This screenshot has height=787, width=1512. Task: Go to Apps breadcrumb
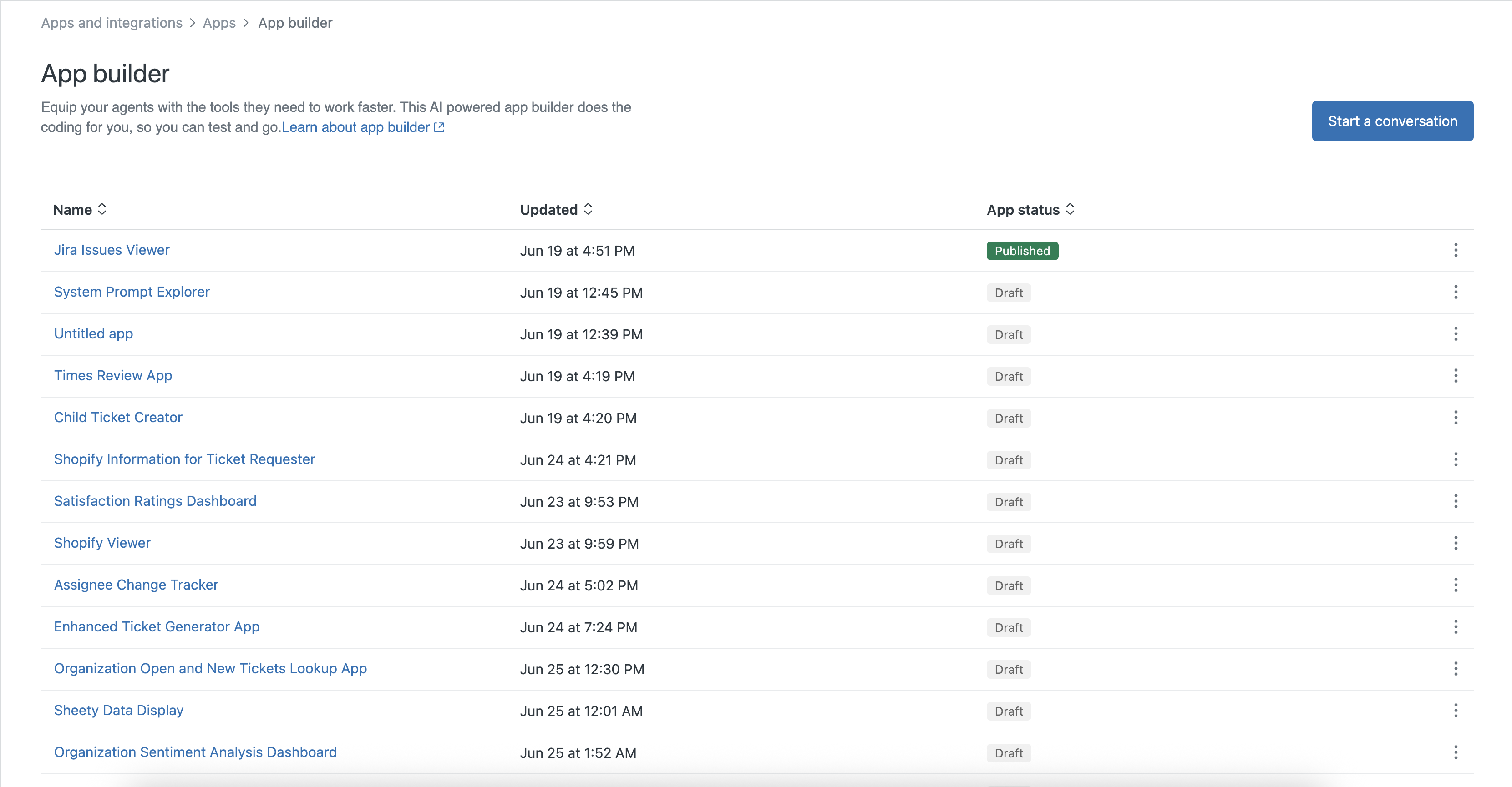point(219,23)
